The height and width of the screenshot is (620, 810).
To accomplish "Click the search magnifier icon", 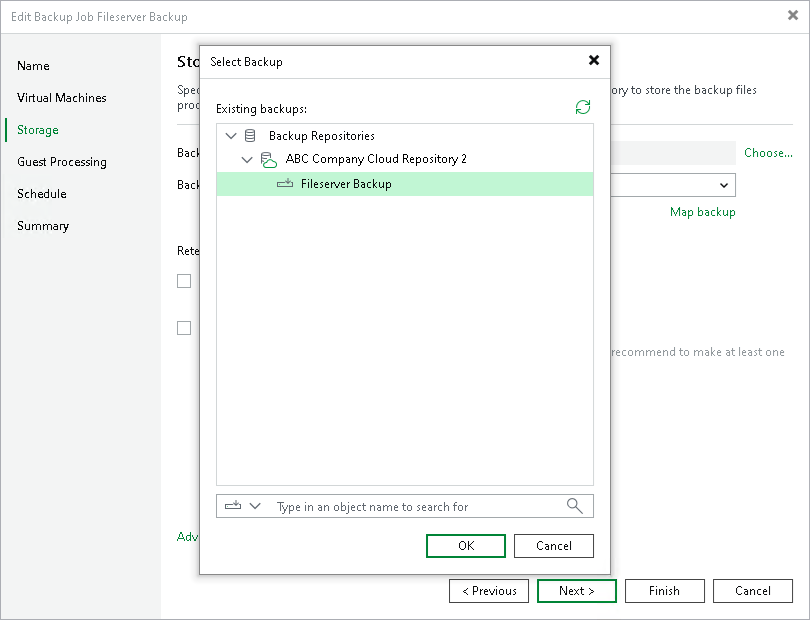I will coord(574,506).
